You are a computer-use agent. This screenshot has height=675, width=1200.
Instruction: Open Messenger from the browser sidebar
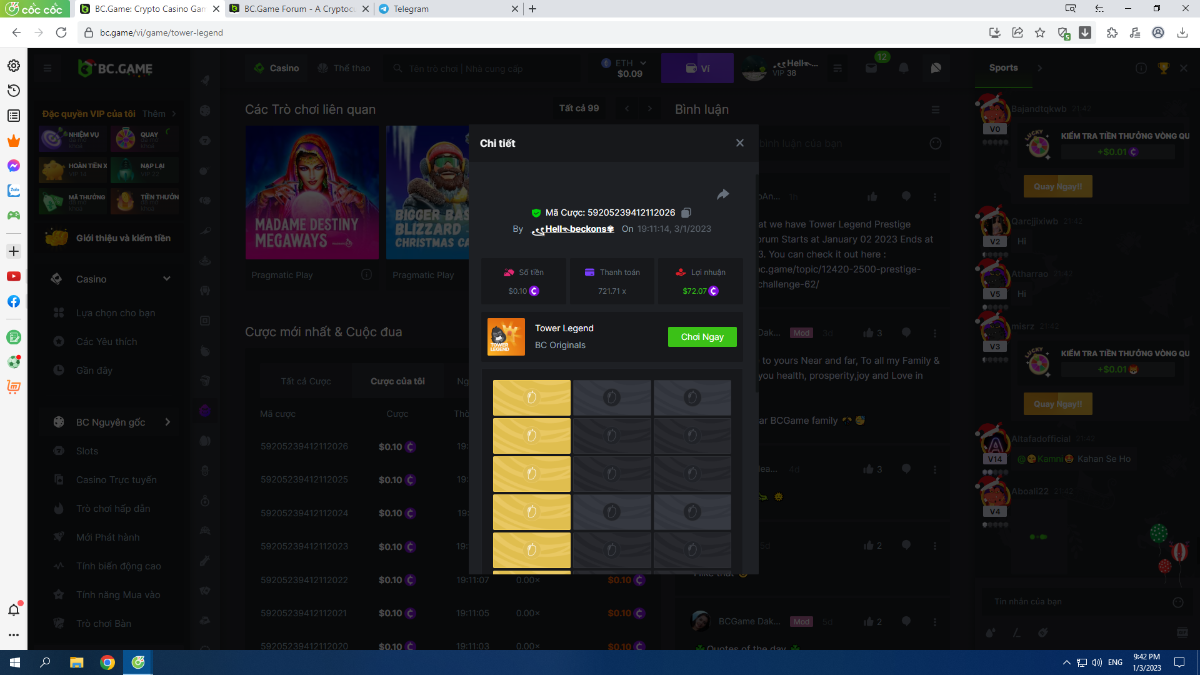[14, 165]
